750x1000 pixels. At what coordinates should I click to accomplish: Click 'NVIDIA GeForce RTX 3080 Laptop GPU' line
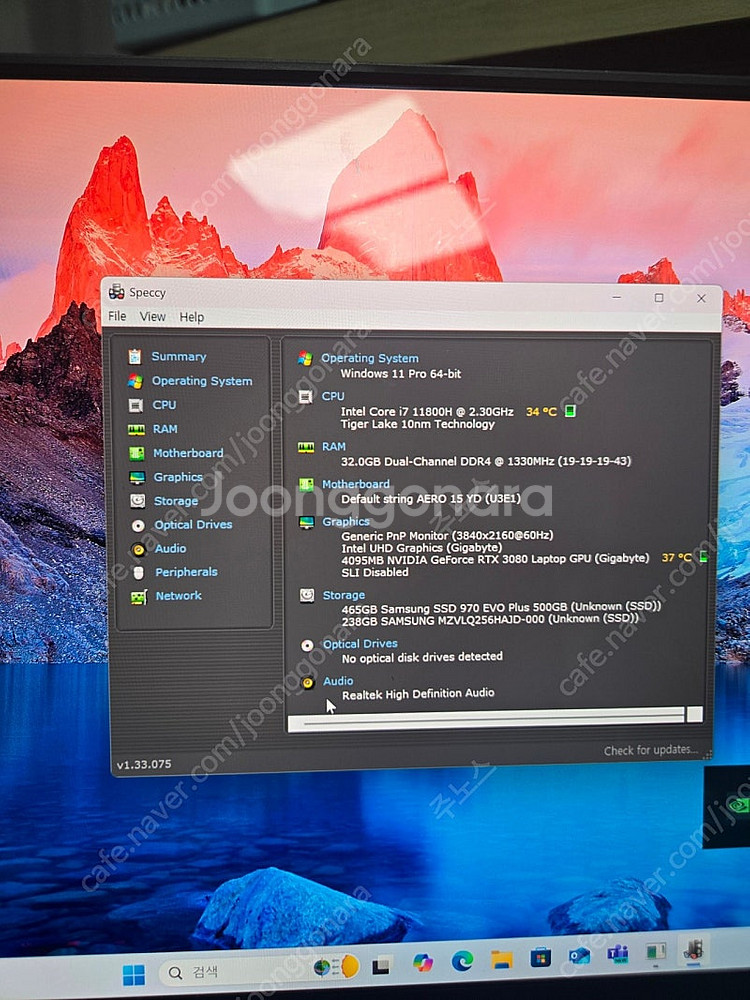[x=495, y=559]
